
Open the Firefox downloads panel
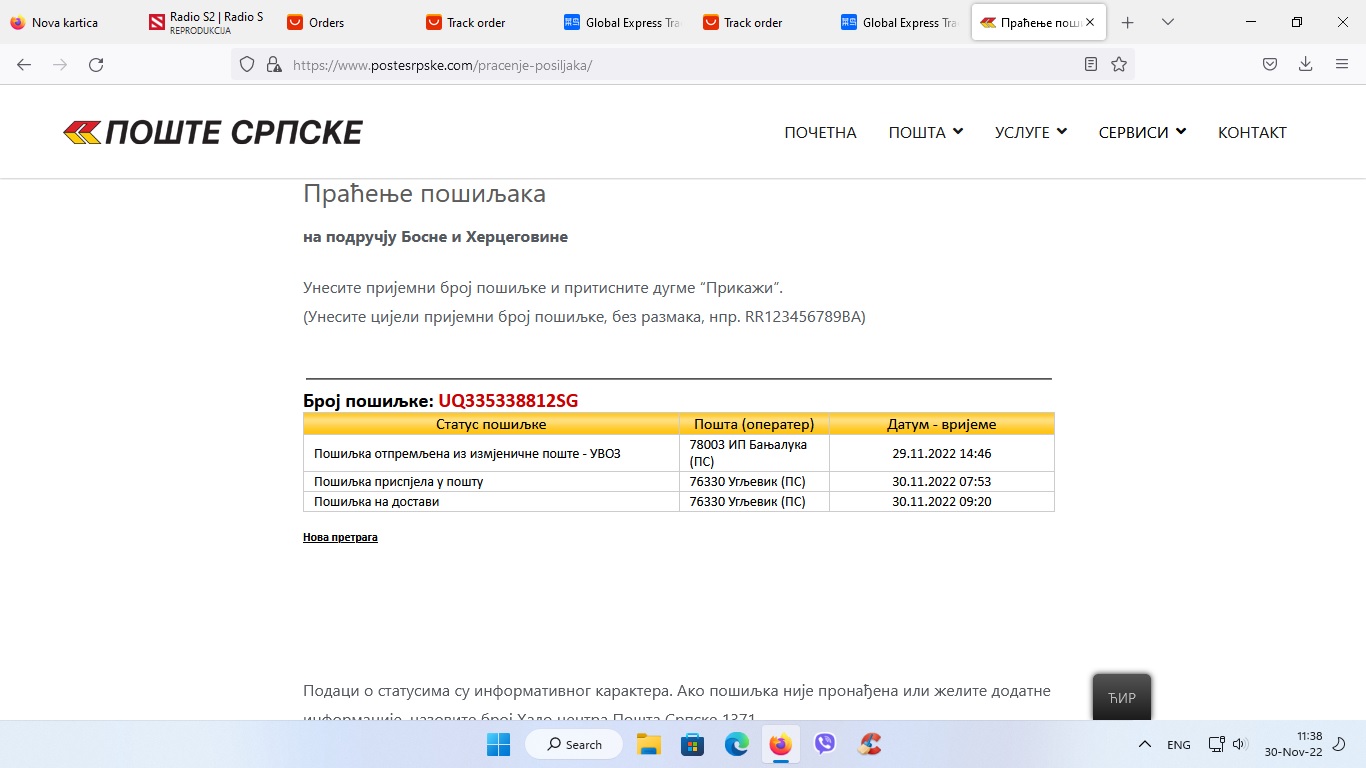tap(1305, 64)
